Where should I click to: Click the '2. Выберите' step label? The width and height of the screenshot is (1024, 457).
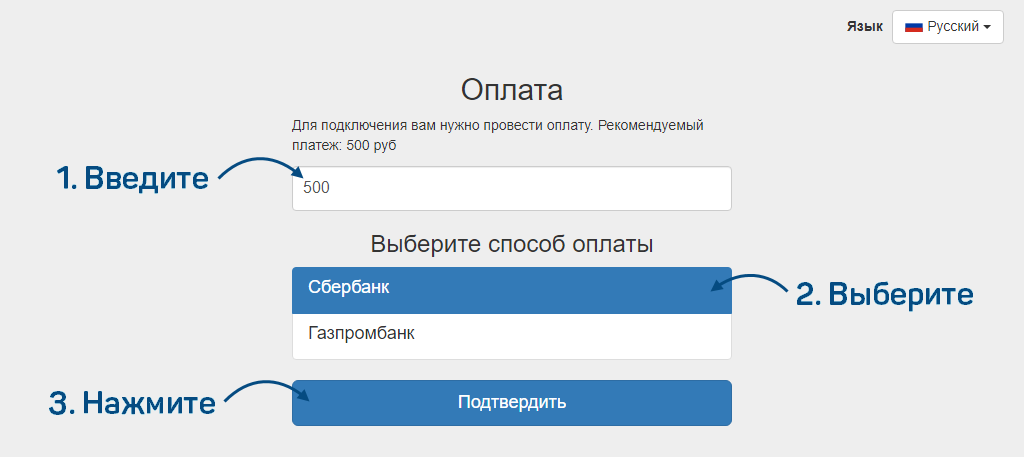[884, 294]
